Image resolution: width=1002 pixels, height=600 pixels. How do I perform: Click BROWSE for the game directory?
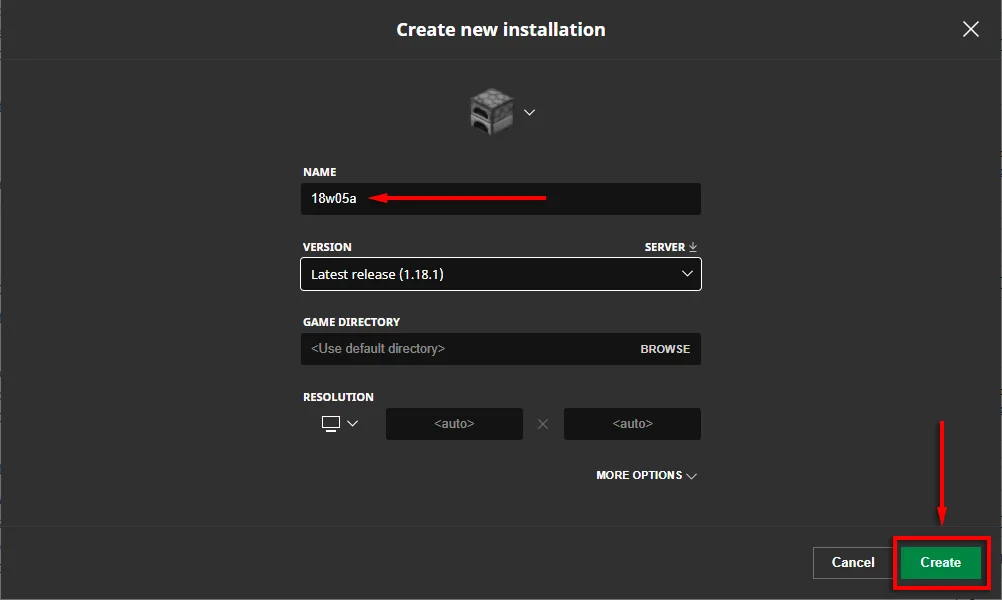(665, 349)
